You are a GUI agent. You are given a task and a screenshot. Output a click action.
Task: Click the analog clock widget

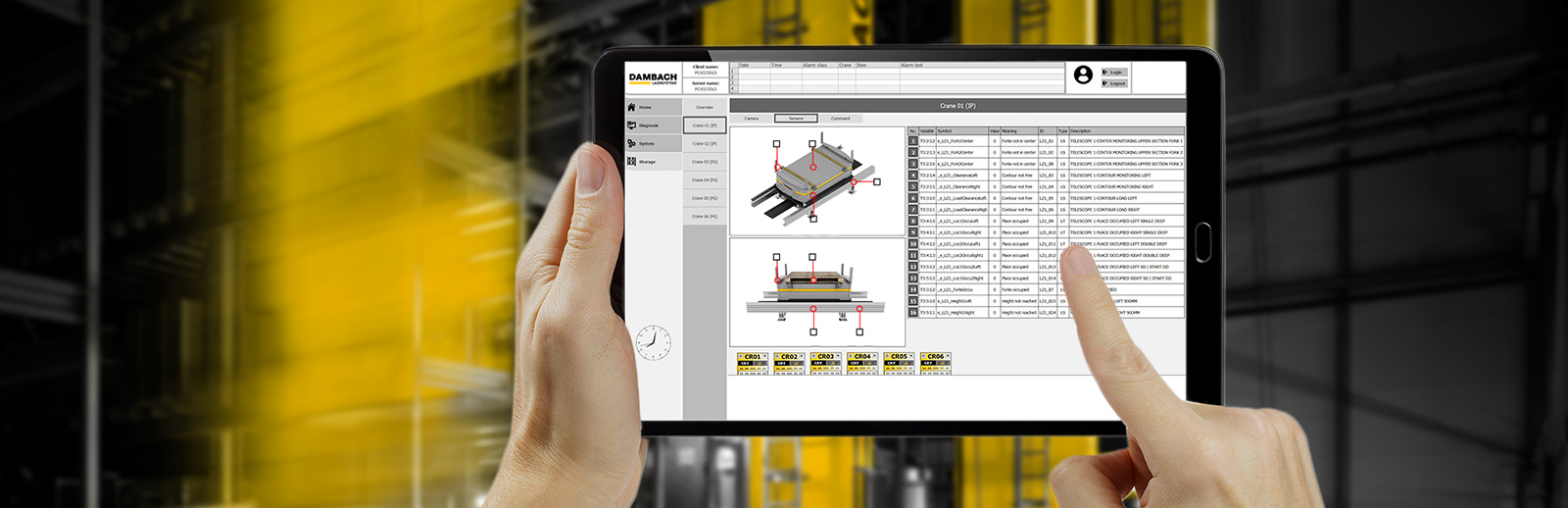coord(654,343)
